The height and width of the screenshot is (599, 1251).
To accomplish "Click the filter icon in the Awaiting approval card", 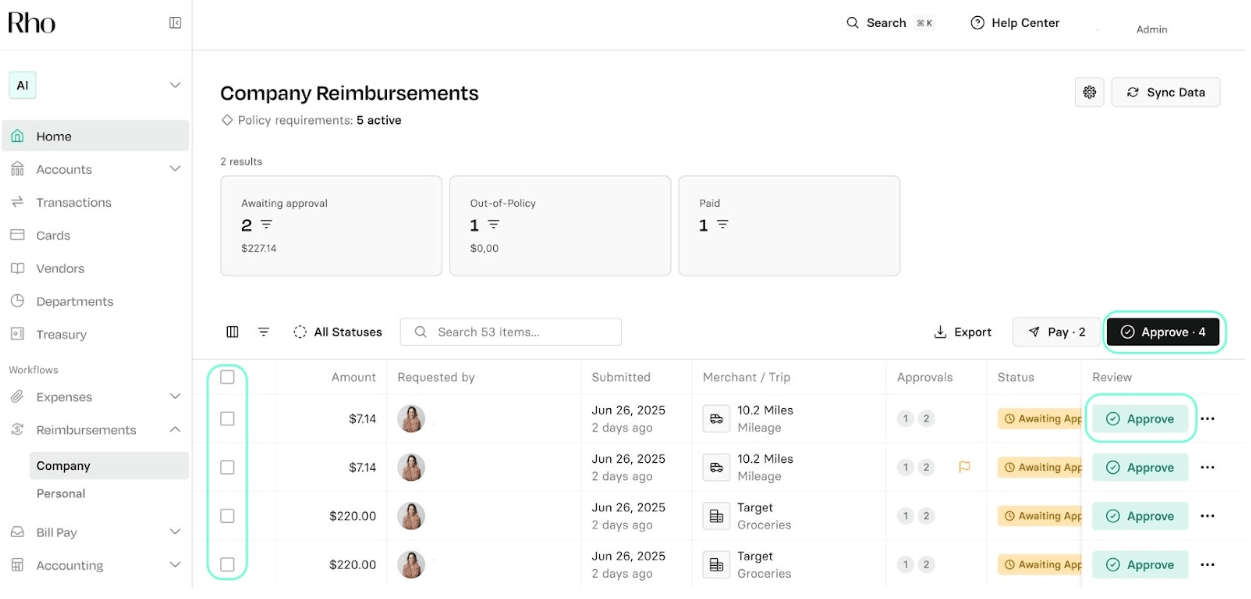I will click(266, 225).
